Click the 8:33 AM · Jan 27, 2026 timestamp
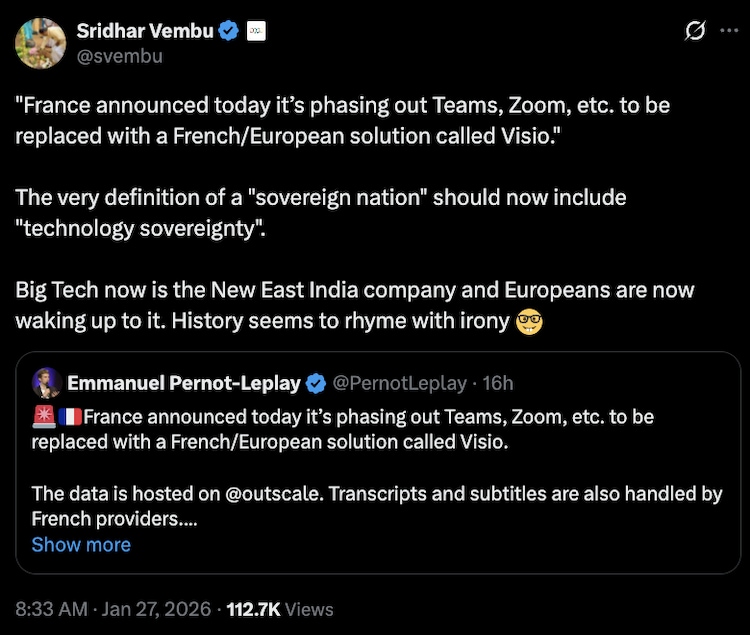 coord(113,609)
